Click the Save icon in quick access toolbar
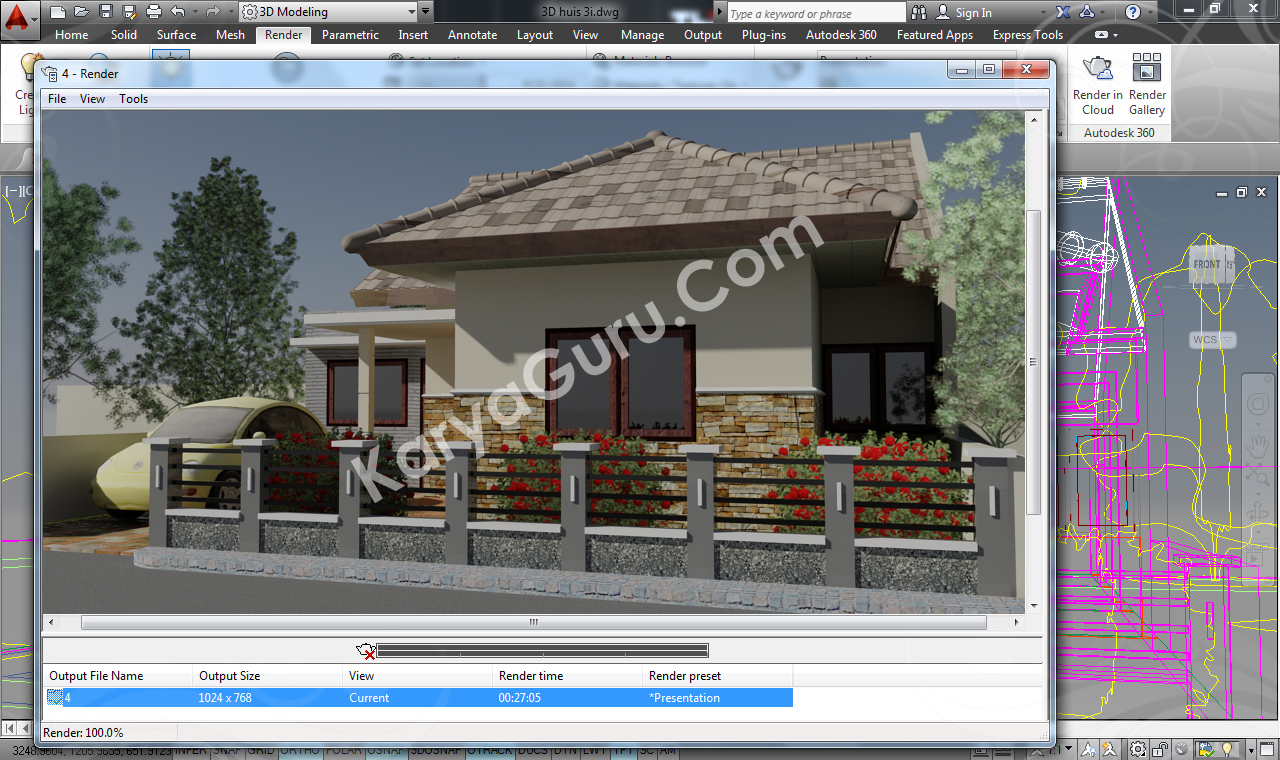Image resolution: width=1280 pixels, height=760 pixels. pos(105,12)
